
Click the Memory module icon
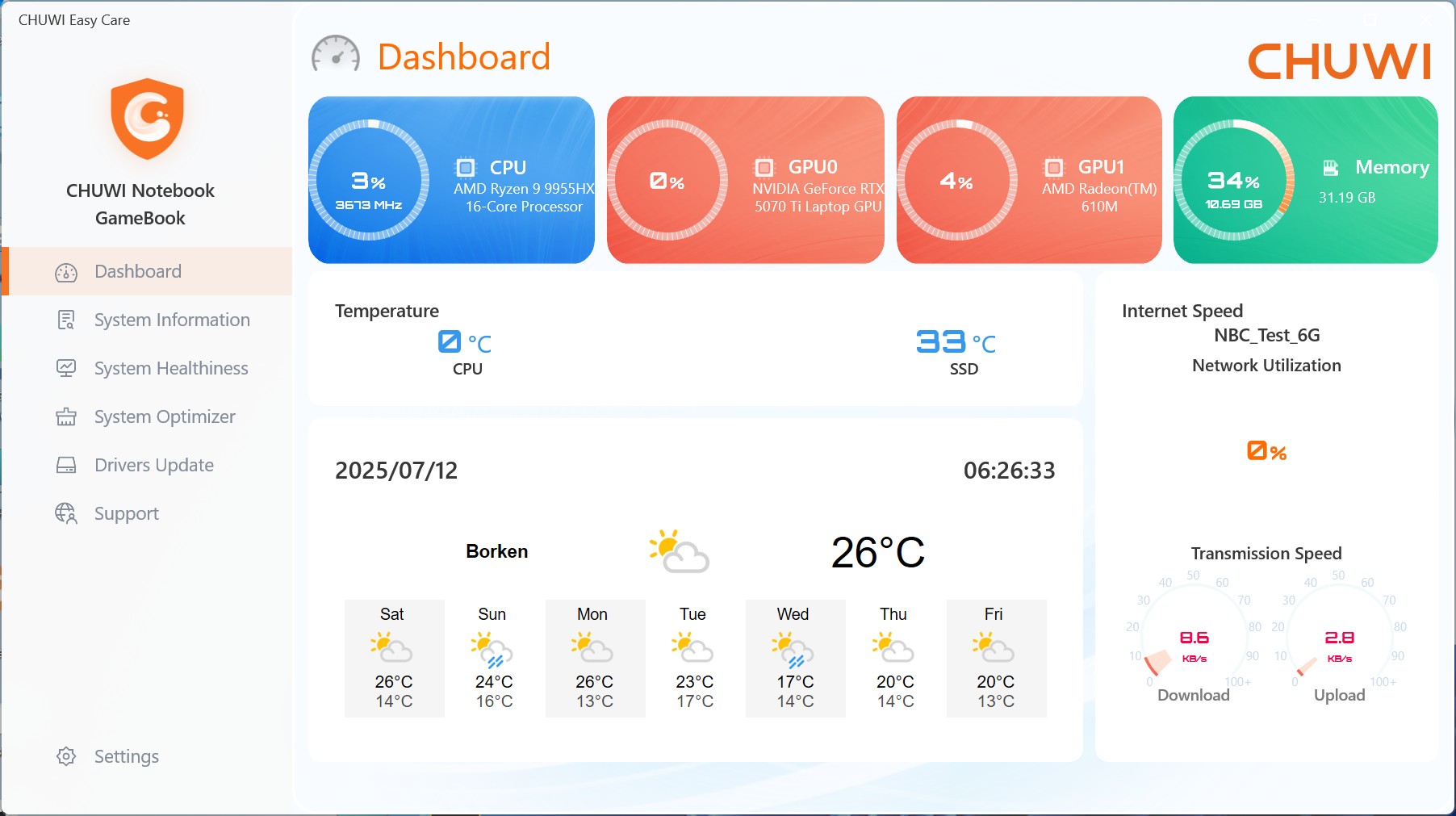tap(1331, 167)
